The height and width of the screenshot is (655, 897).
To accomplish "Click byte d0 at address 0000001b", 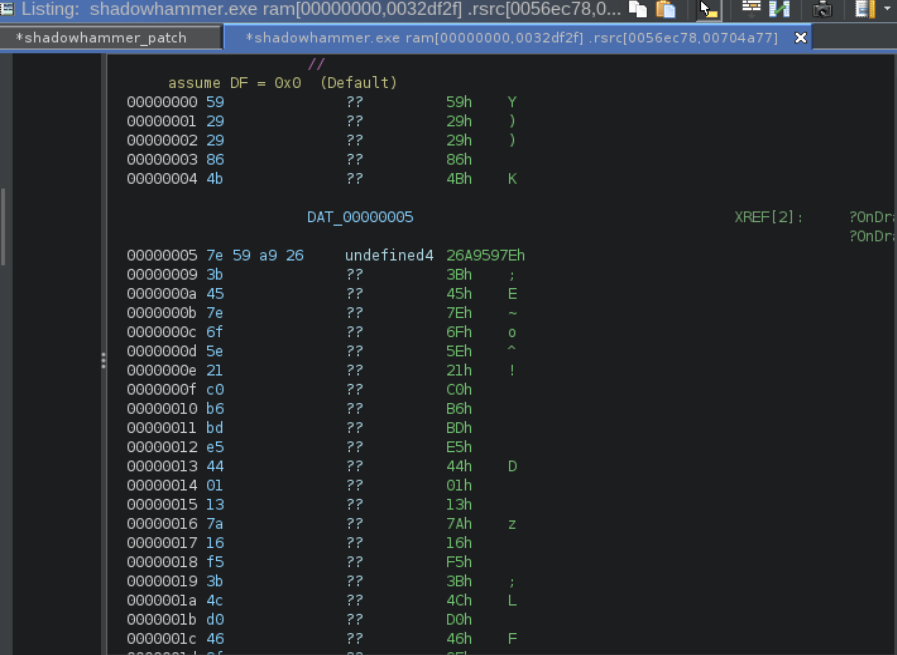I will 215,620.
